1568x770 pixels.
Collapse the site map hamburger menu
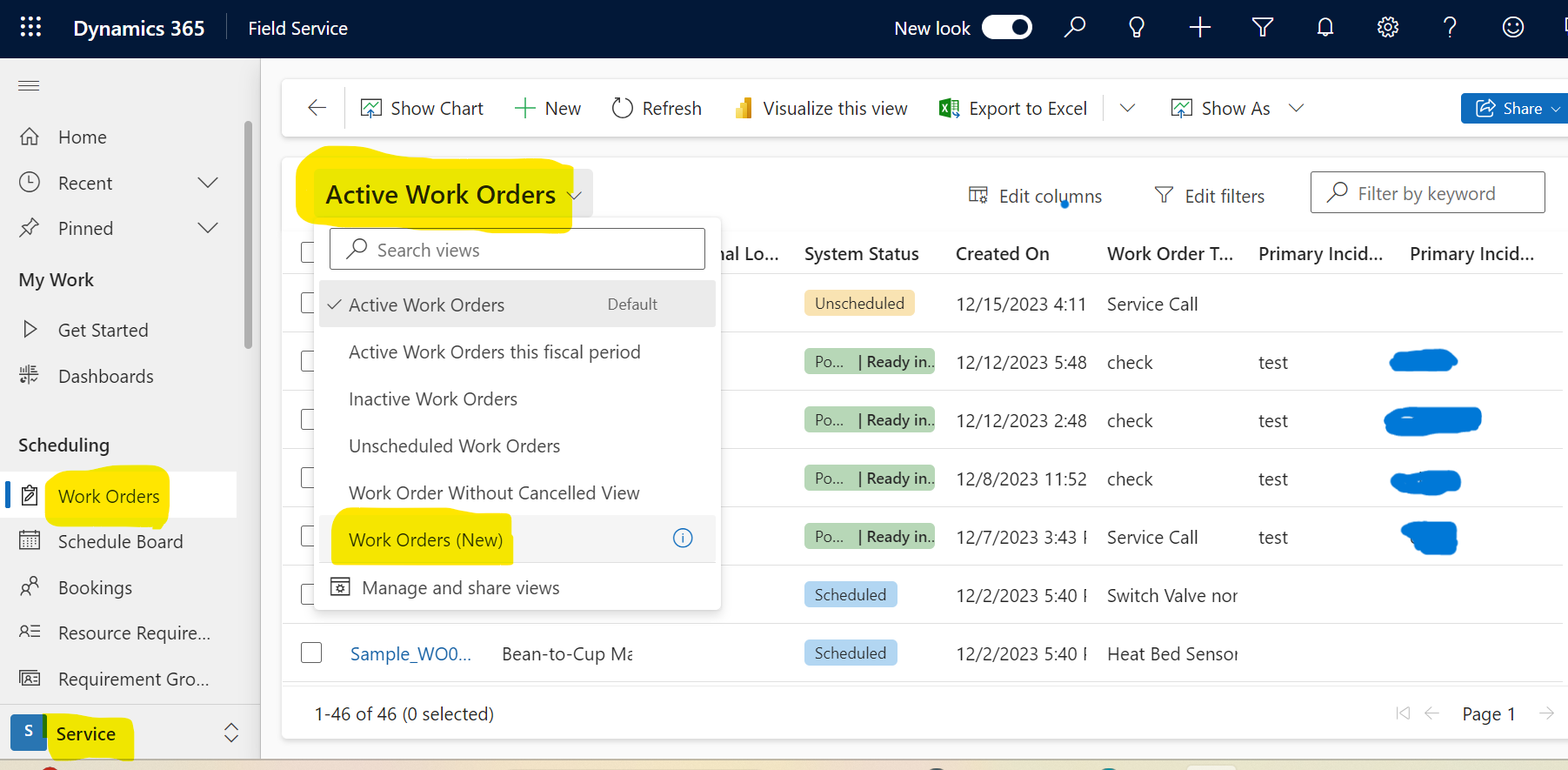pyautogui.click(x=29, y=85)
